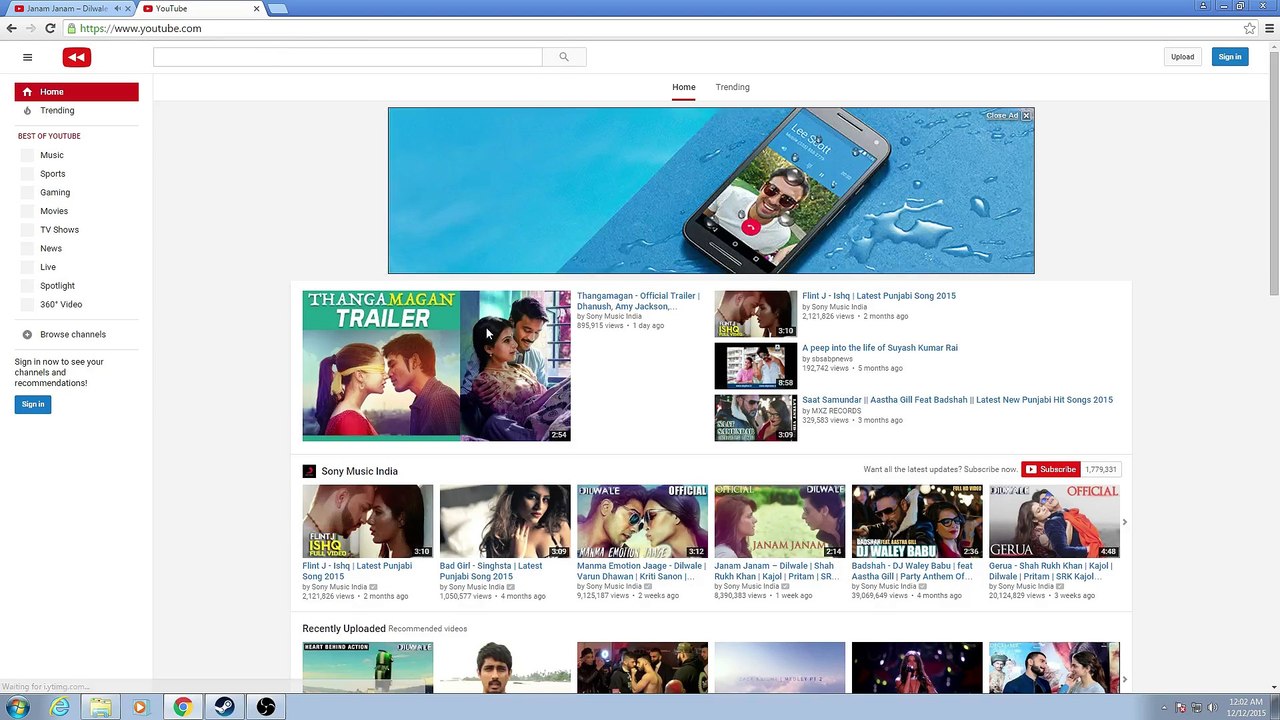
Task: Switch to the YouTube browser tab
Action: coord(200,9)
